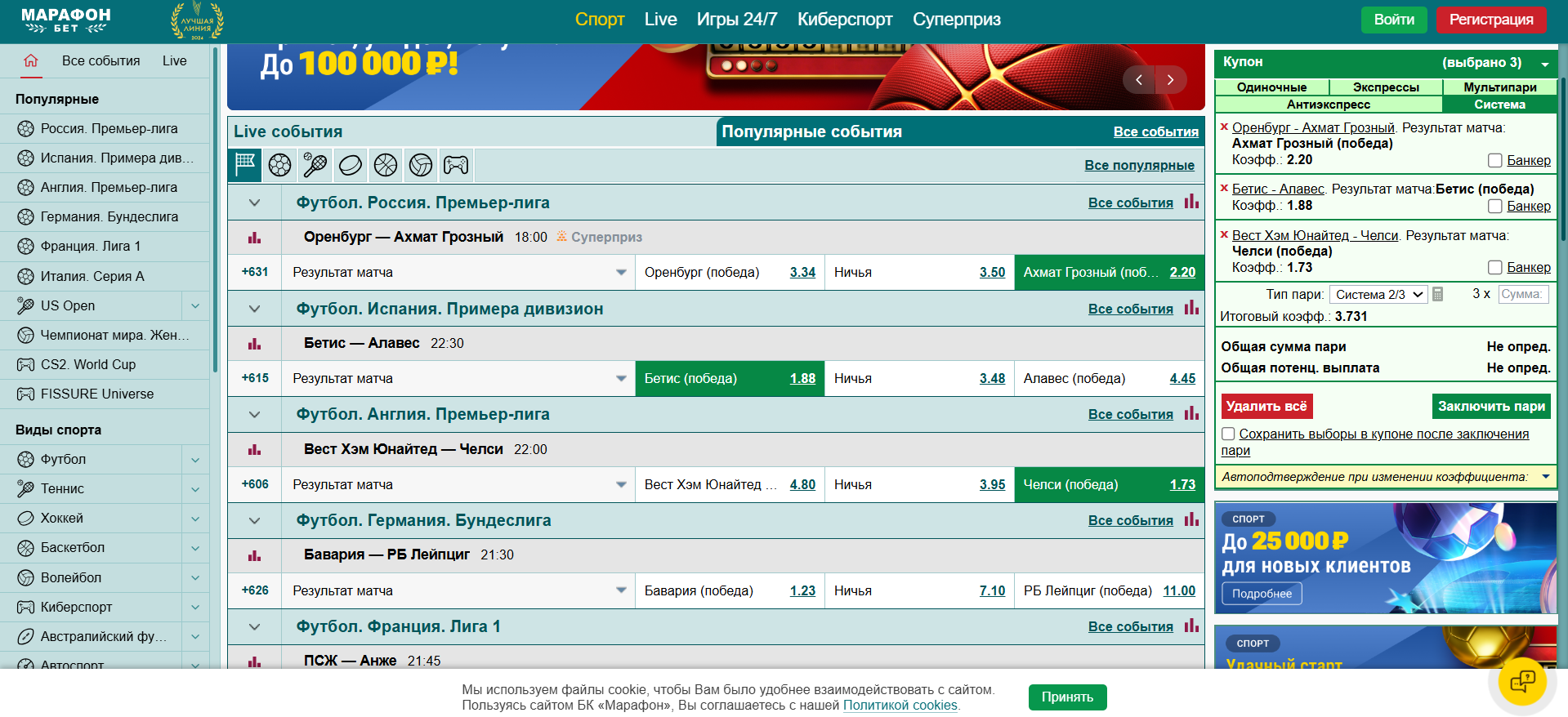
Task: Switch to the Экспрессы coupon tab
Action: [x=1385, y=87]
